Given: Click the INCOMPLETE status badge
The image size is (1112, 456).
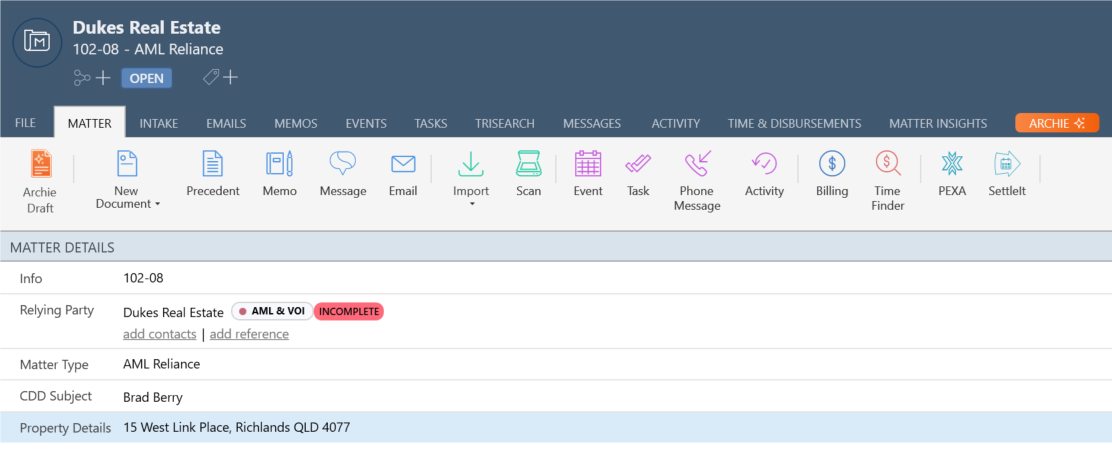Looking at the screenshot, I should click(348, 311).
